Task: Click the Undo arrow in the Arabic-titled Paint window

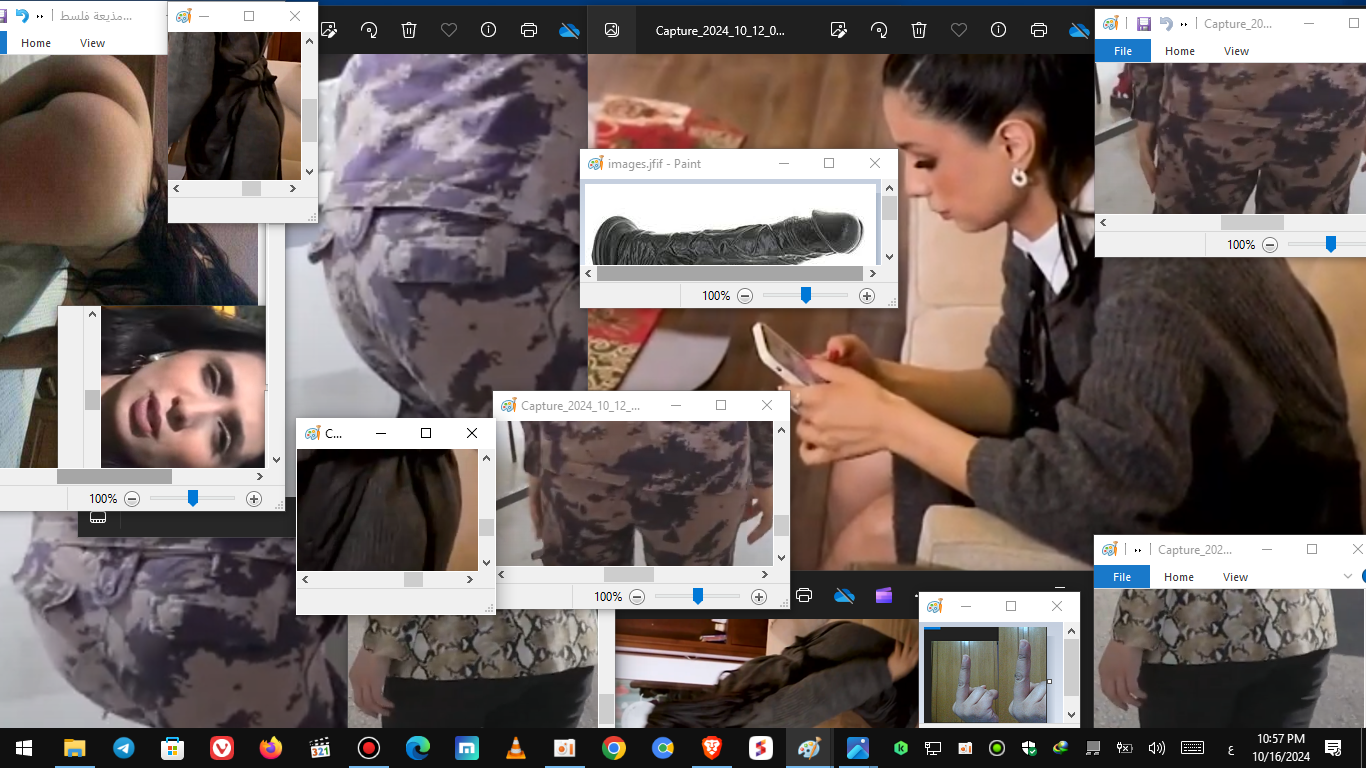Action: point(21,16)
